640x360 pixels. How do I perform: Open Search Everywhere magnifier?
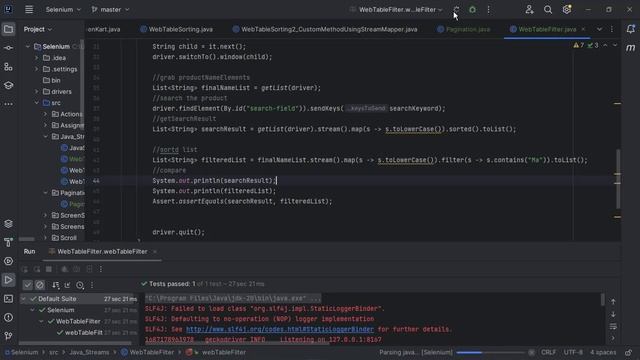(548, 9)
